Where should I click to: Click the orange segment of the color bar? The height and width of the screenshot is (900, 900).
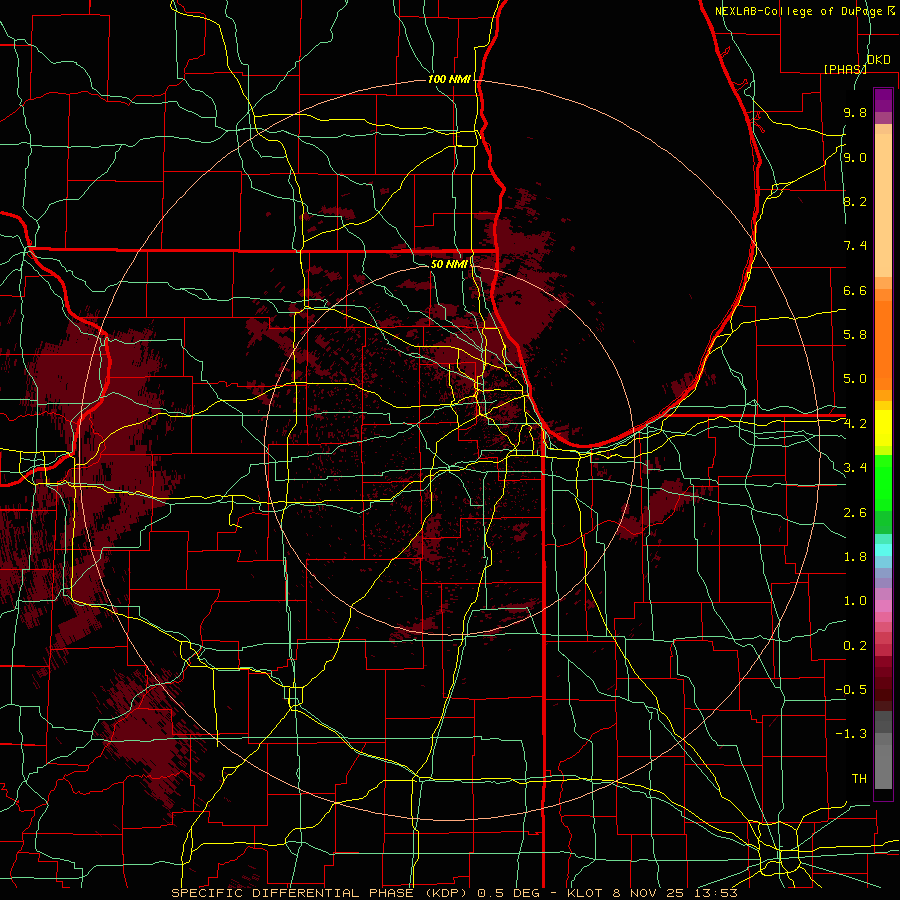tap(883, 344)
